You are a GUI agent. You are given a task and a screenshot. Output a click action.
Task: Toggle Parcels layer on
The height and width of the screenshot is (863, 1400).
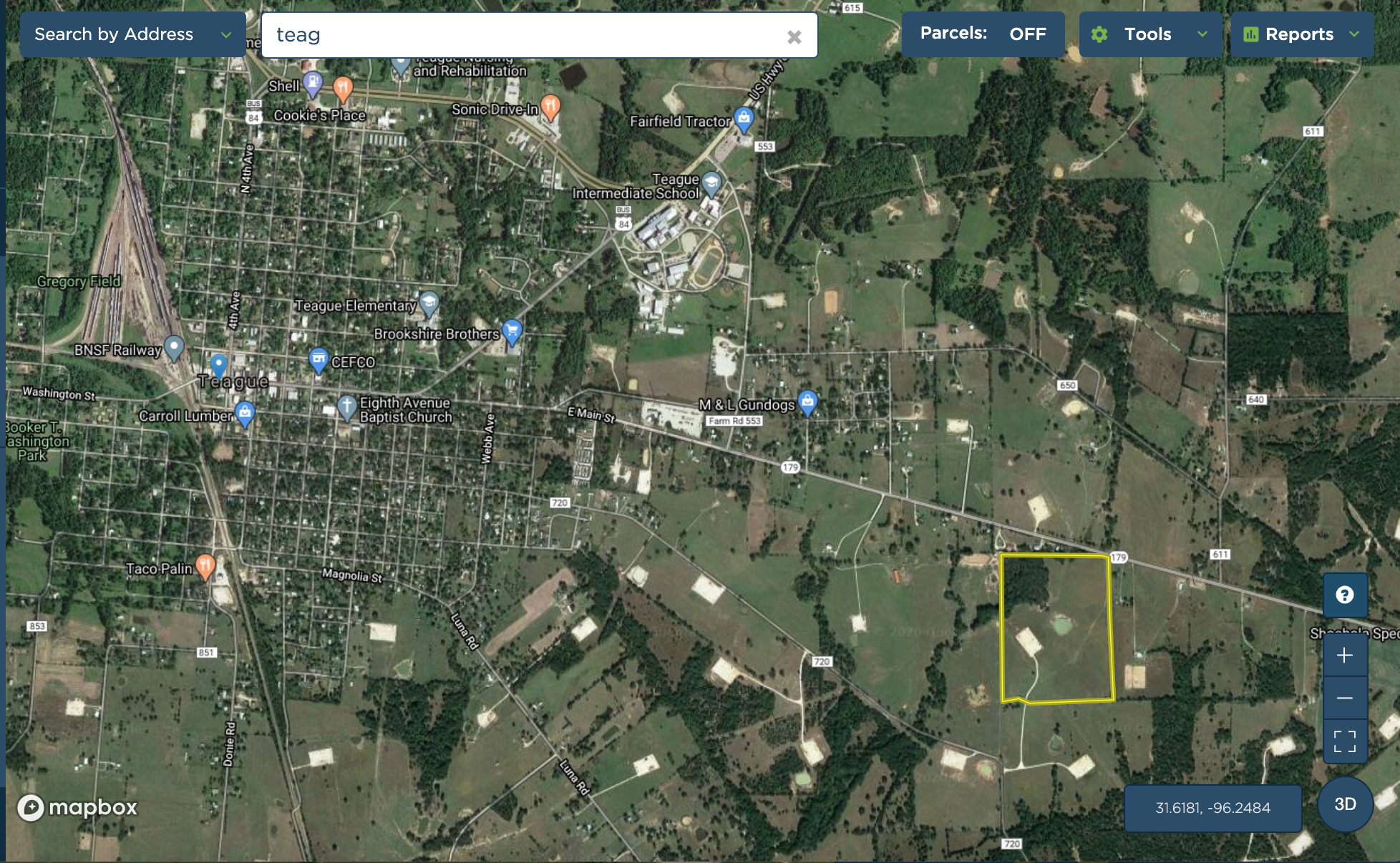pyautogui.click(x=983, y=34)
